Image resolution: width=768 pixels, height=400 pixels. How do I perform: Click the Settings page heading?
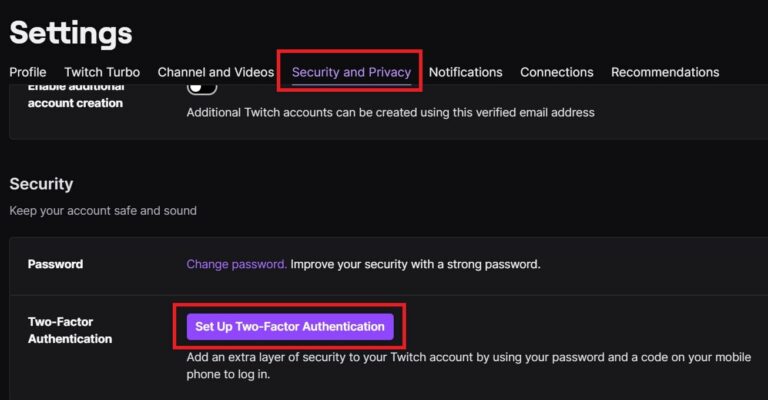(x=71, y=32)
